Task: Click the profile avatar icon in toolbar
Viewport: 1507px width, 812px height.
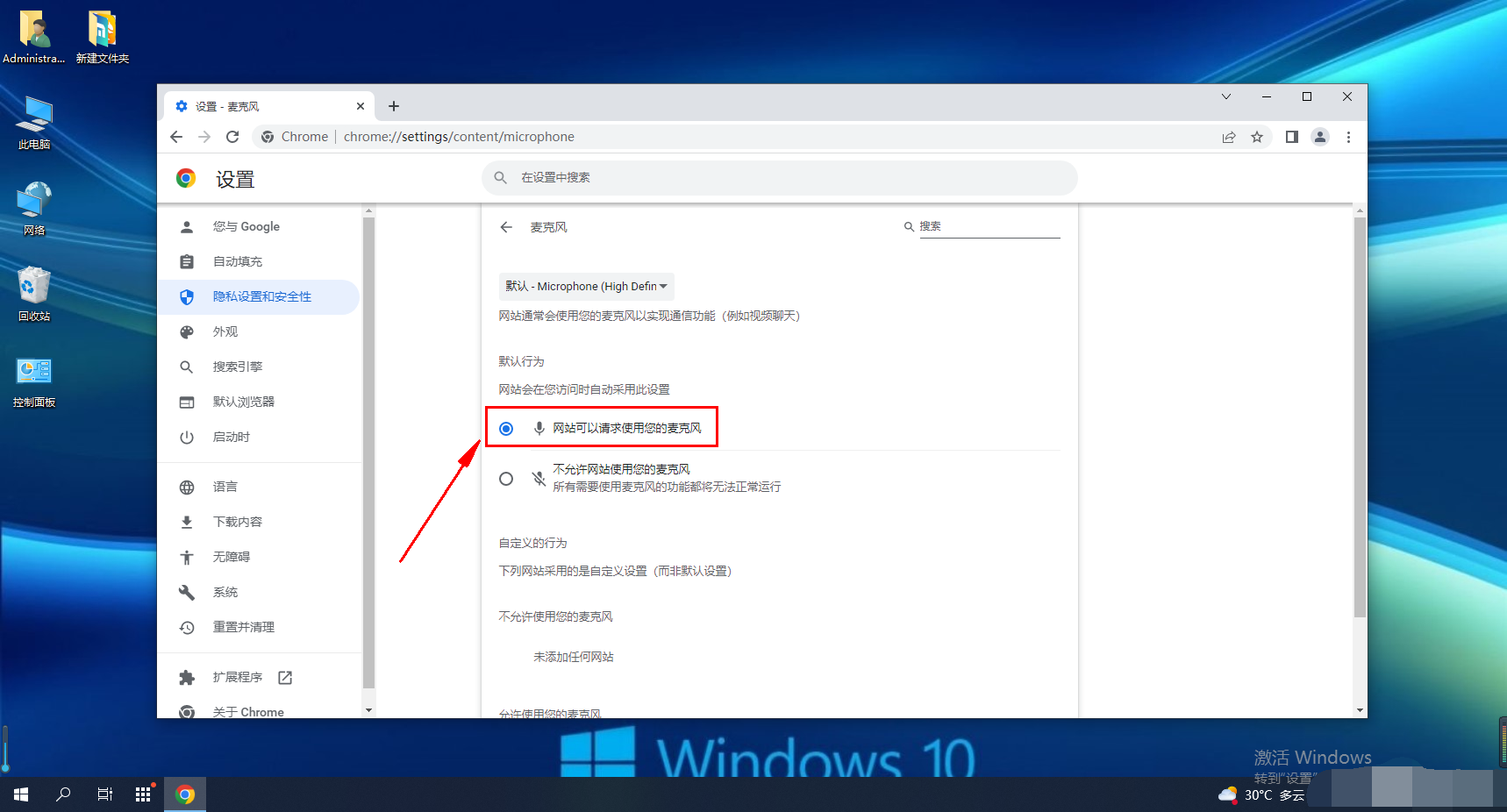Action: 1319,137
